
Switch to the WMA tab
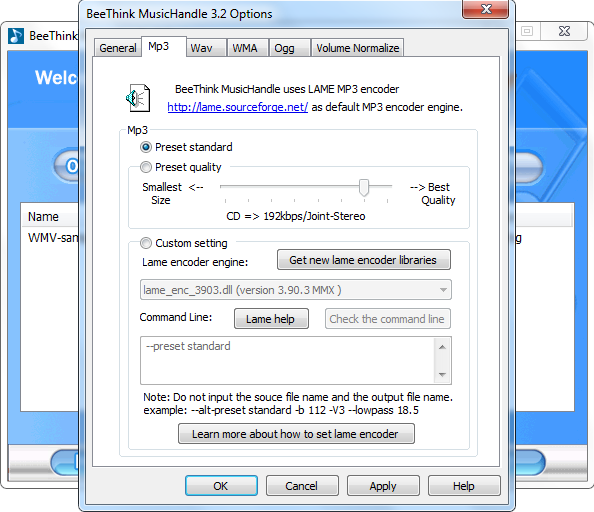pos(248,48)
